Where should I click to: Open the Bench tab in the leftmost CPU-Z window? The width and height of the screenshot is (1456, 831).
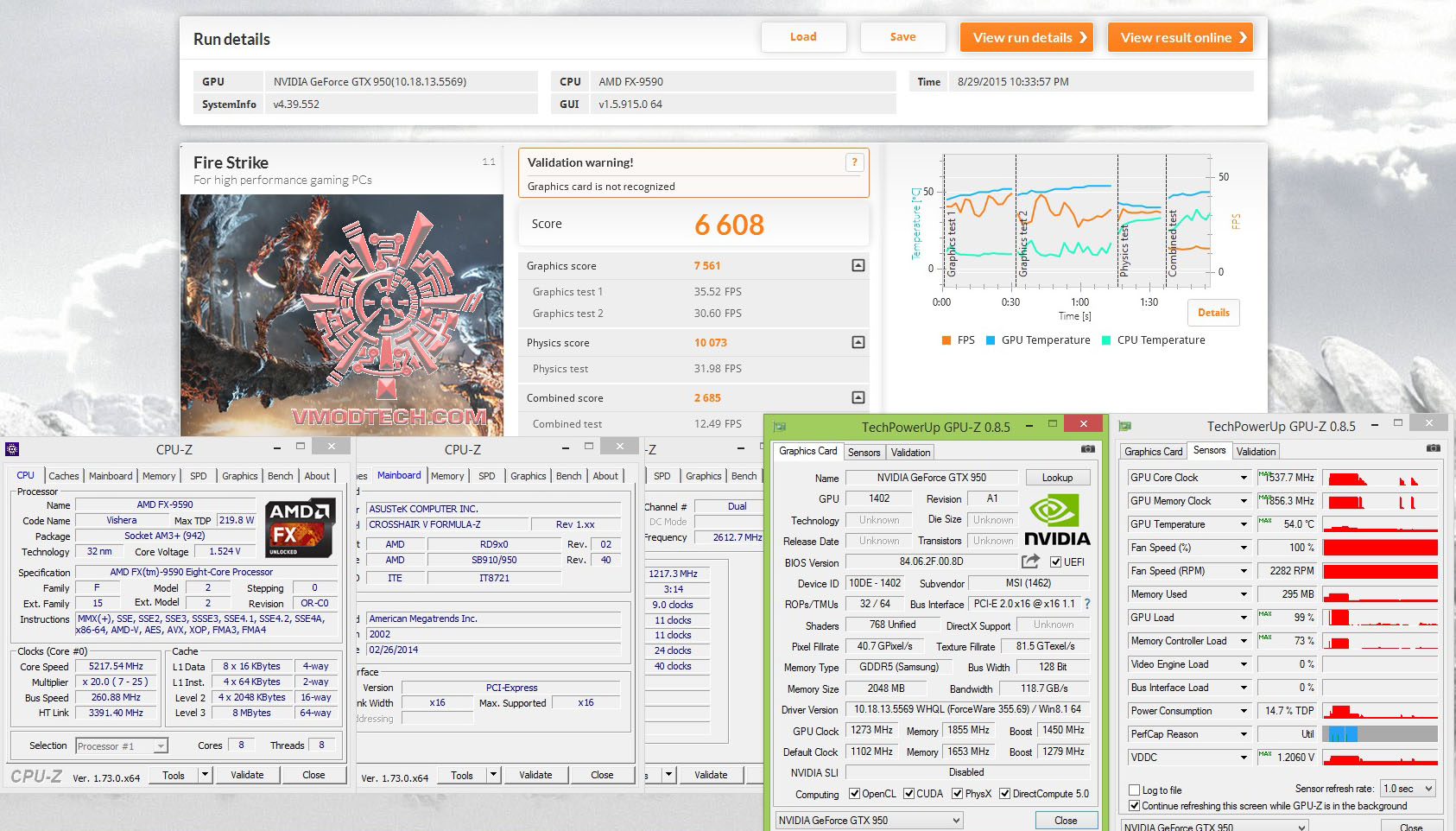(280, 476)
